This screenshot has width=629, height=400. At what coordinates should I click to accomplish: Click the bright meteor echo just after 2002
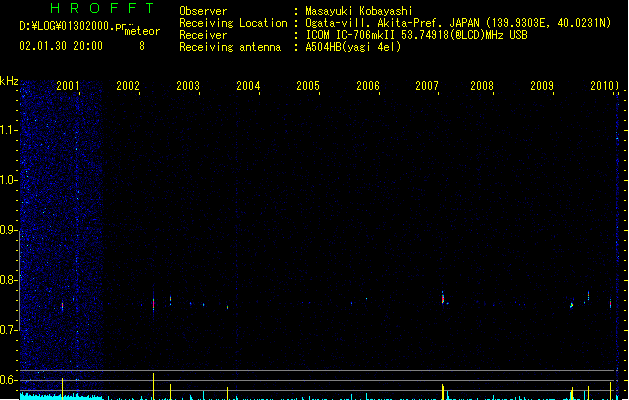click(153, 304)
